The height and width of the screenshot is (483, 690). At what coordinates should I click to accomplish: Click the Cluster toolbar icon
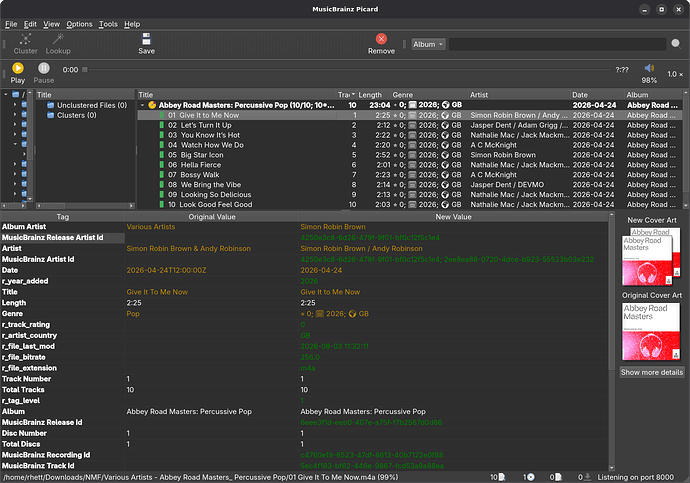tap(26, 39)
